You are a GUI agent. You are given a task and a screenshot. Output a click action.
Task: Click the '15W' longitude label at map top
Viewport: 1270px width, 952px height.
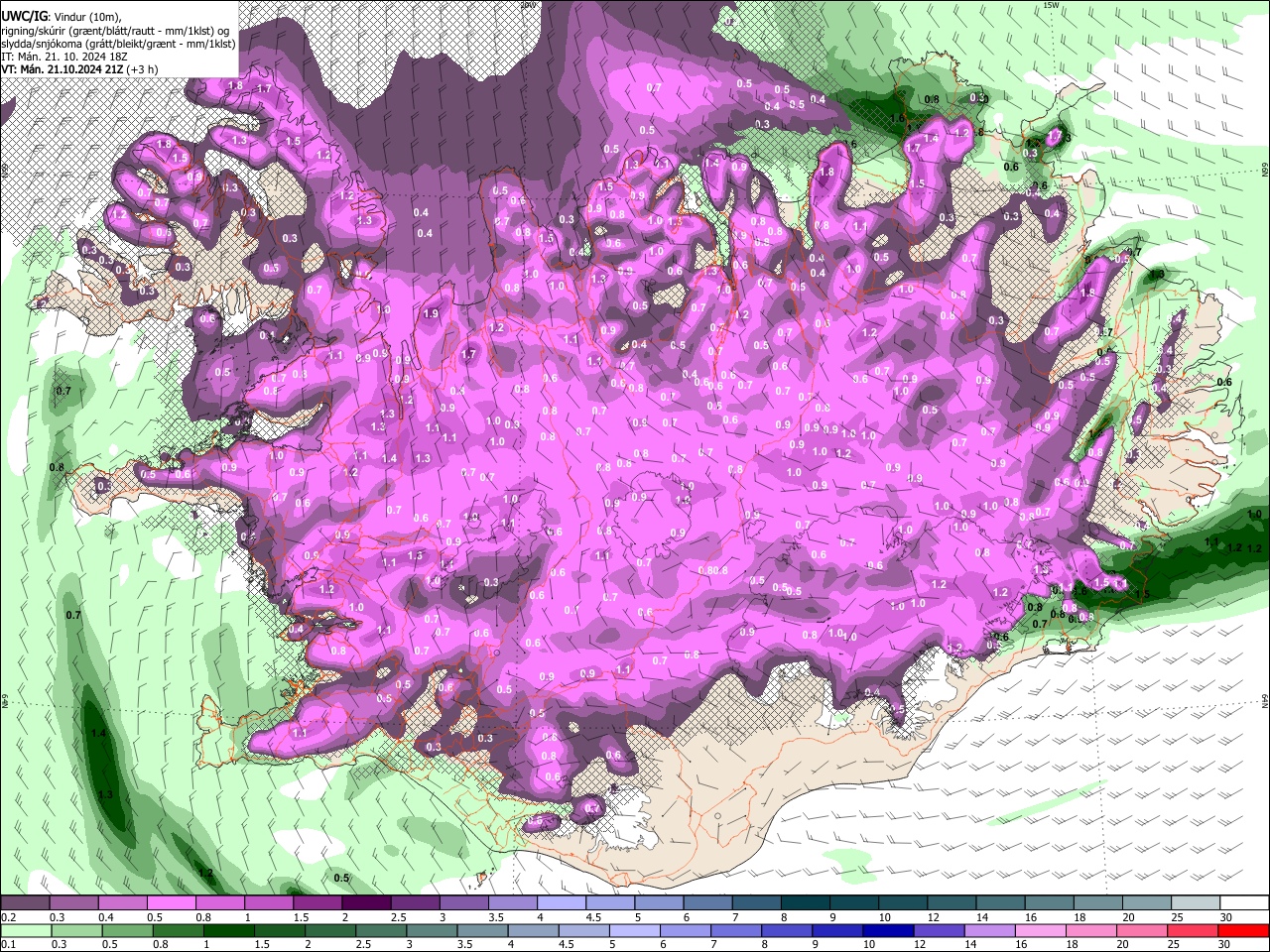pyautogui.click(x=1052, y=5)
